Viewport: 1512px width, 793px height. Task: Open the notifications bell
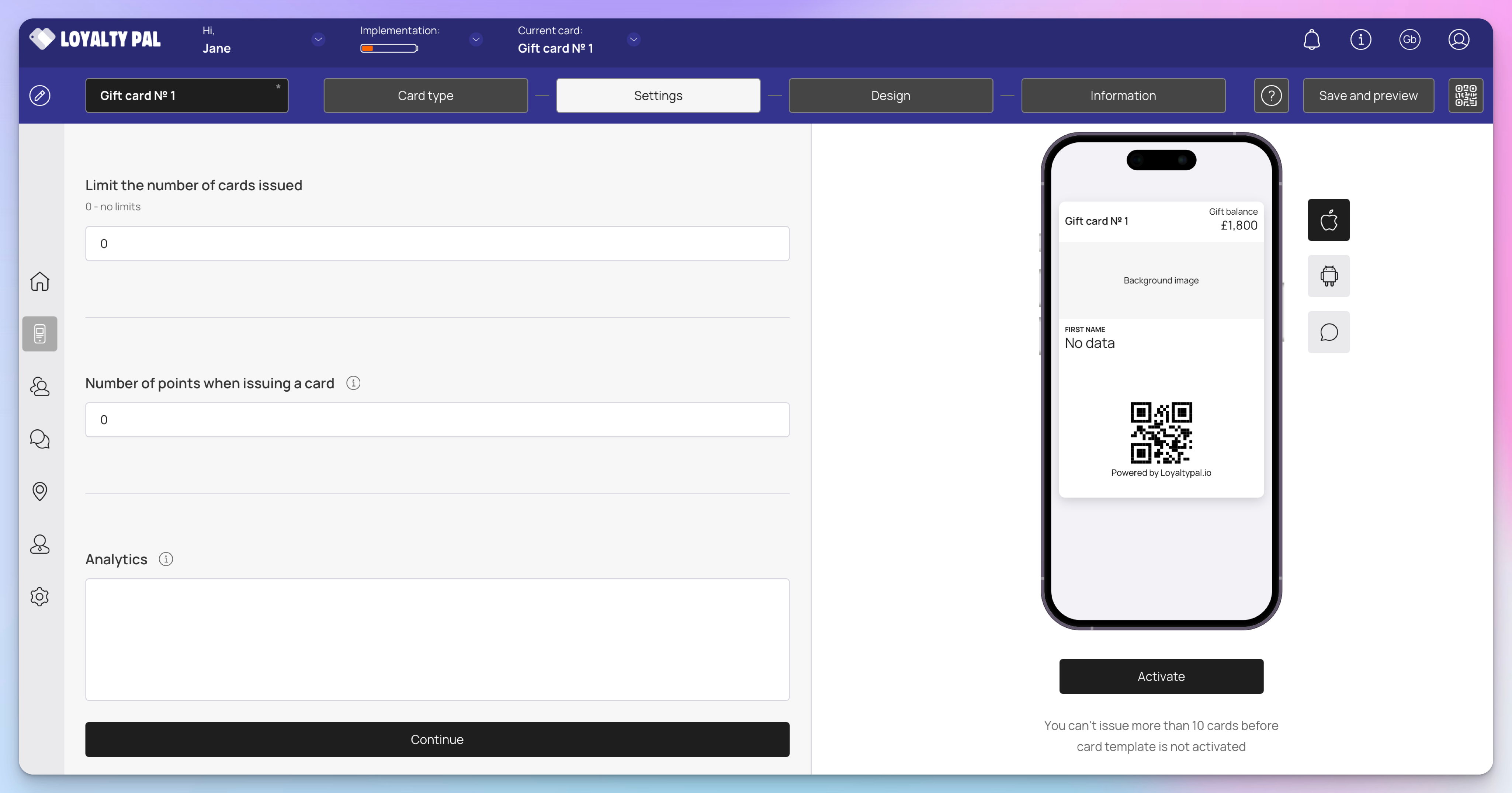pyautogui.click(x=1311, y=39)
